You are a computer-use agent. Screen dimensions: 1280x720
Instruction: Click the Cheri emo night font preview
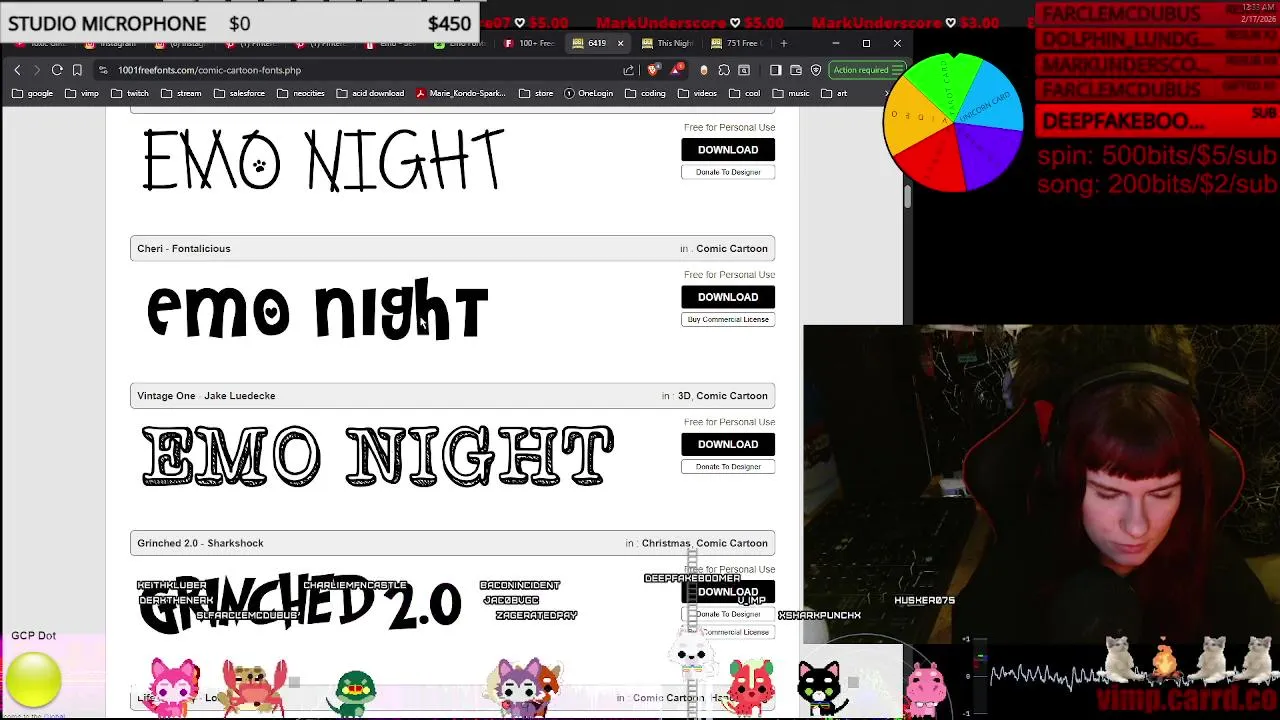(x=318, y=310)
